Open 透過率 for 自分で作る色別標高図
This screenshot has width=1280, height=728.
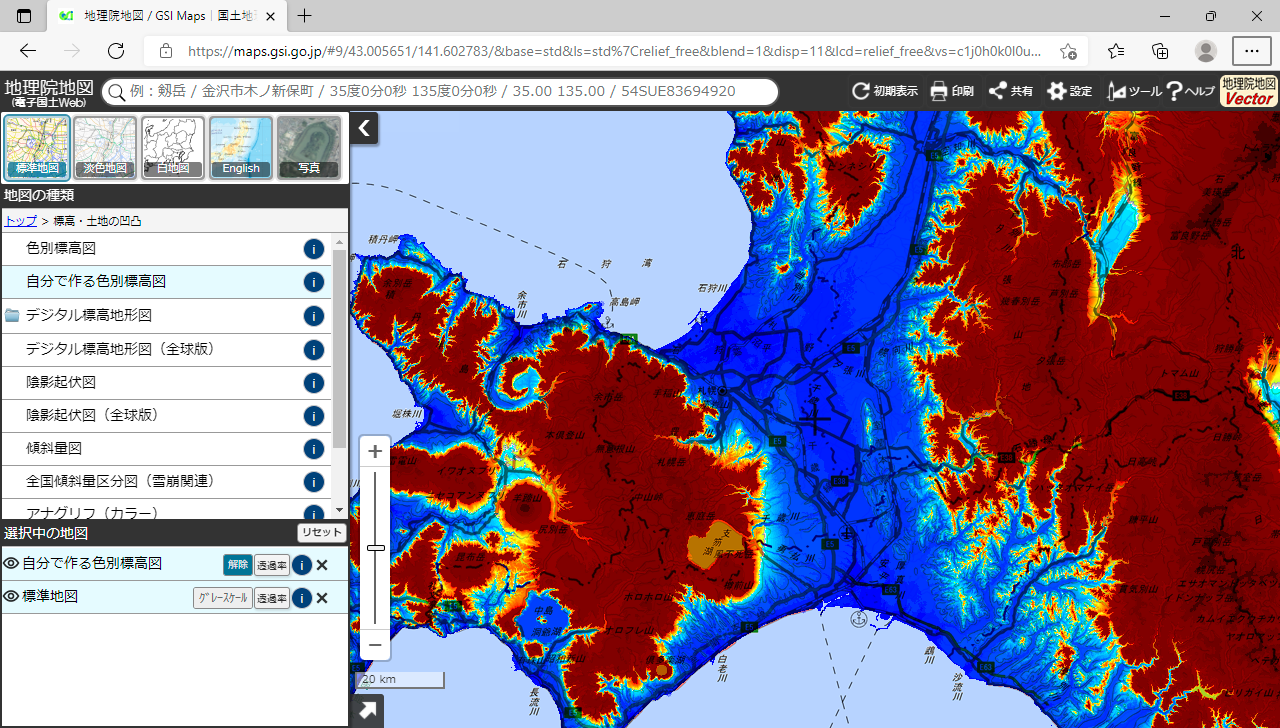point(271,565)
